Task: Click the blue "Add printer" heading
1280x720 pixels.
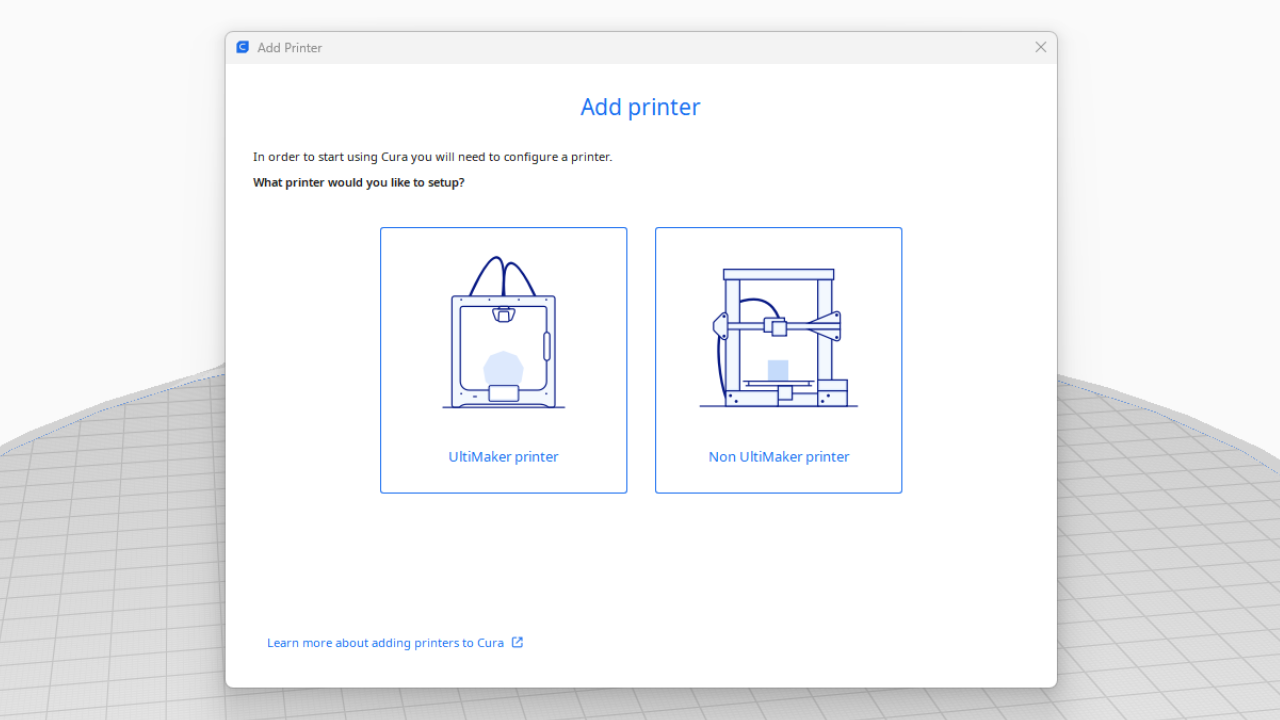Action: [640, 107]
